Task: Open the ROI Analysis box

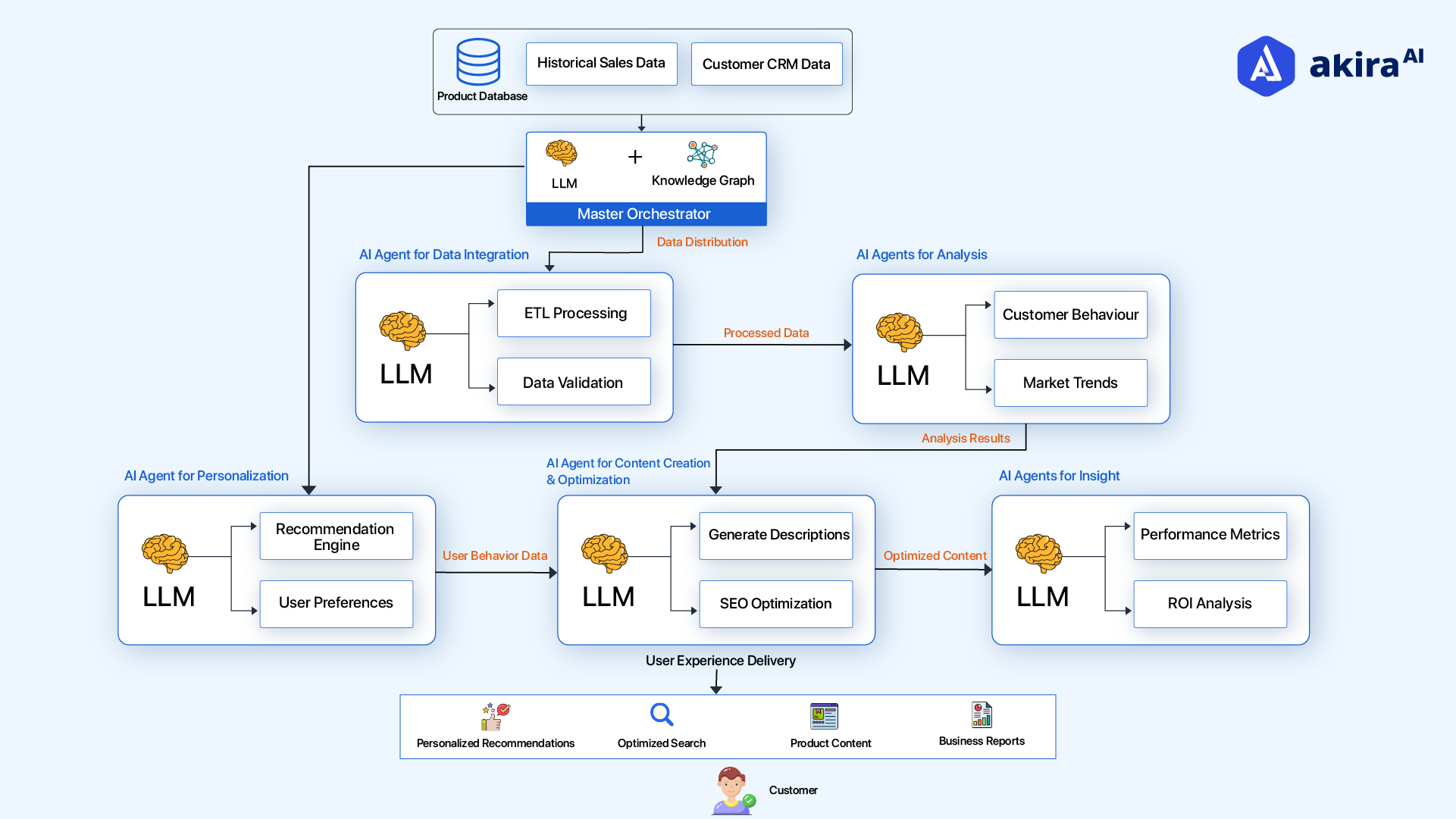Action: 1209,604
